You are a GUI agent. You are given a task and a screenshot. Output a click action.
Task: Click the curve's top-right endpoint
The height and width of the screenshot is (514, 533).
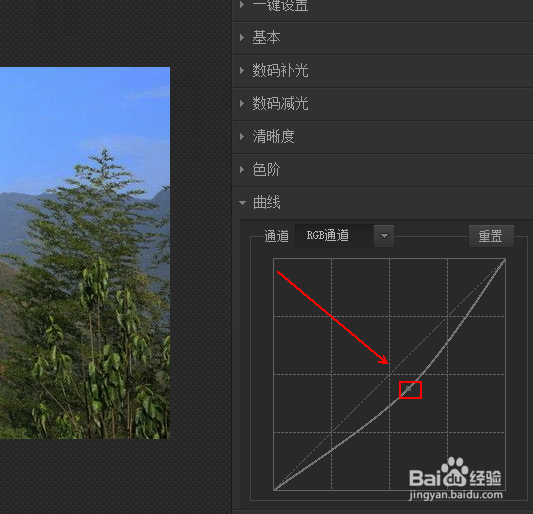[504, 260]
